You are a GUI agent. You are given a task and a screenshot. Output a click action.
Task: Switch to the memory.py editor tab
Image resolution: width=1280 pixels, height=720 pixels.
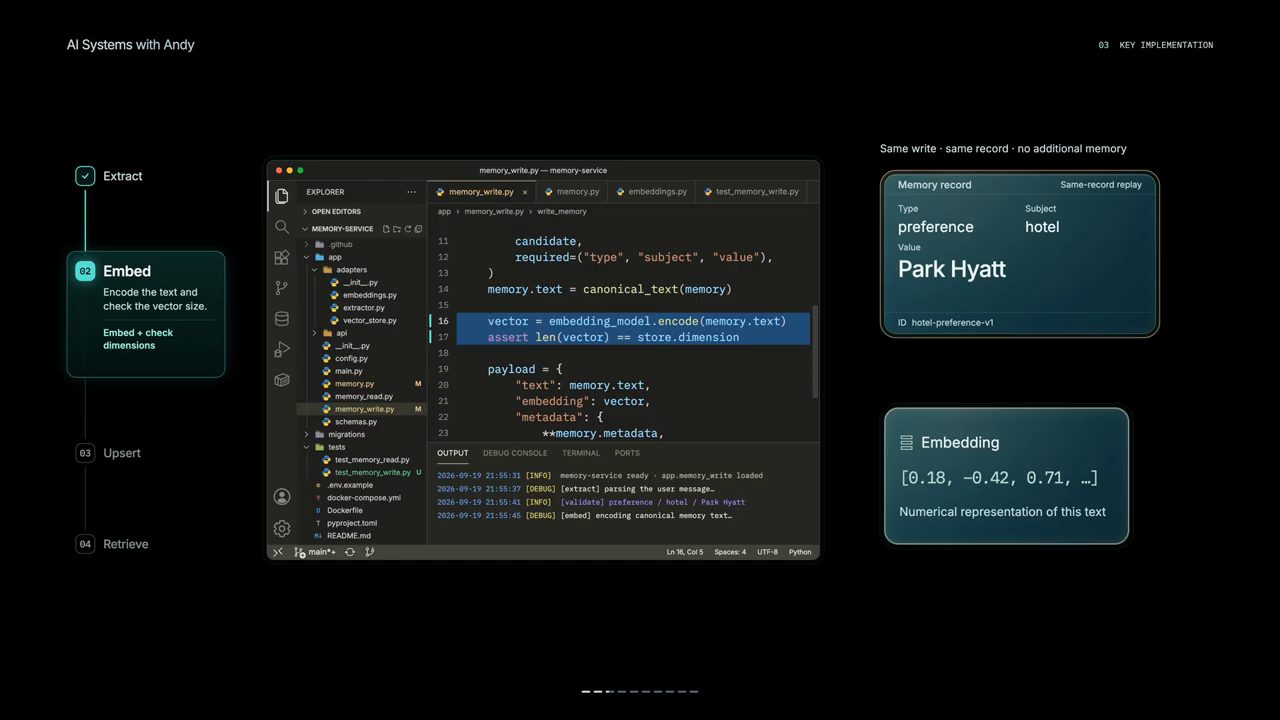pos(572,192)
